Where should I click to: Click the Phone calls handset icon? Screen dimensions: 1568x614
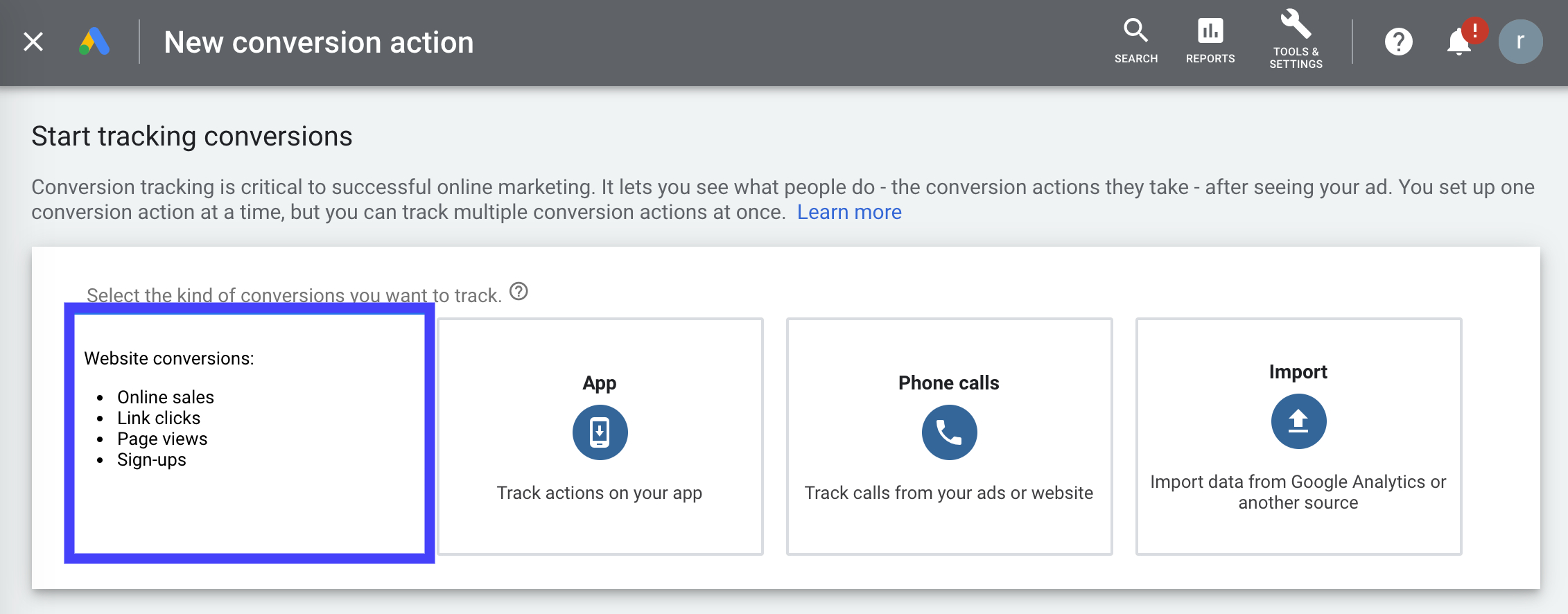pos(950,432)
